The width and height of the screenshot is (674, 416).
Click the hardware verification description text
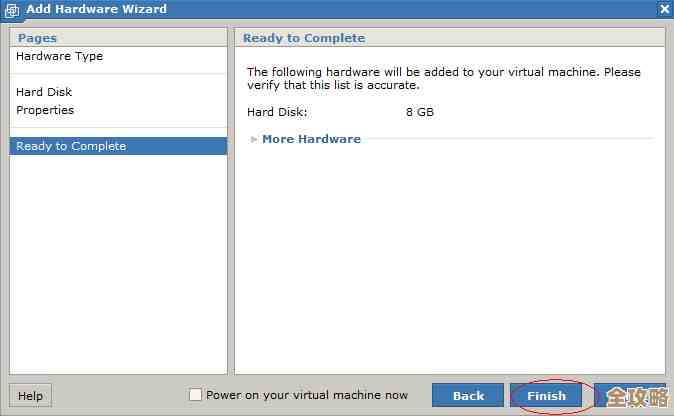click(443, 78)
